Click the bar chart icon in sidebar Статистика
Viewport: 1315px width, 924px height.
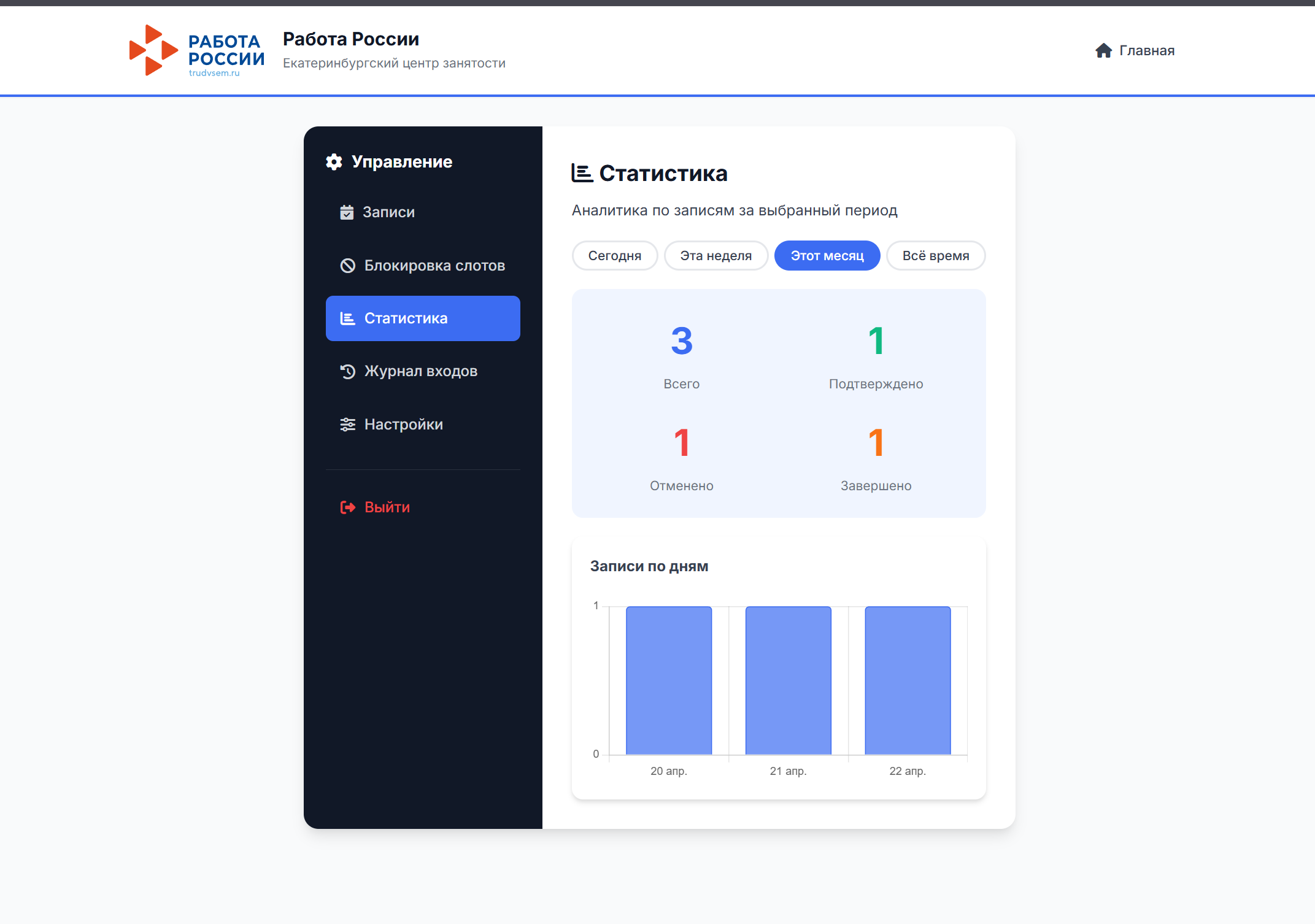348,318
